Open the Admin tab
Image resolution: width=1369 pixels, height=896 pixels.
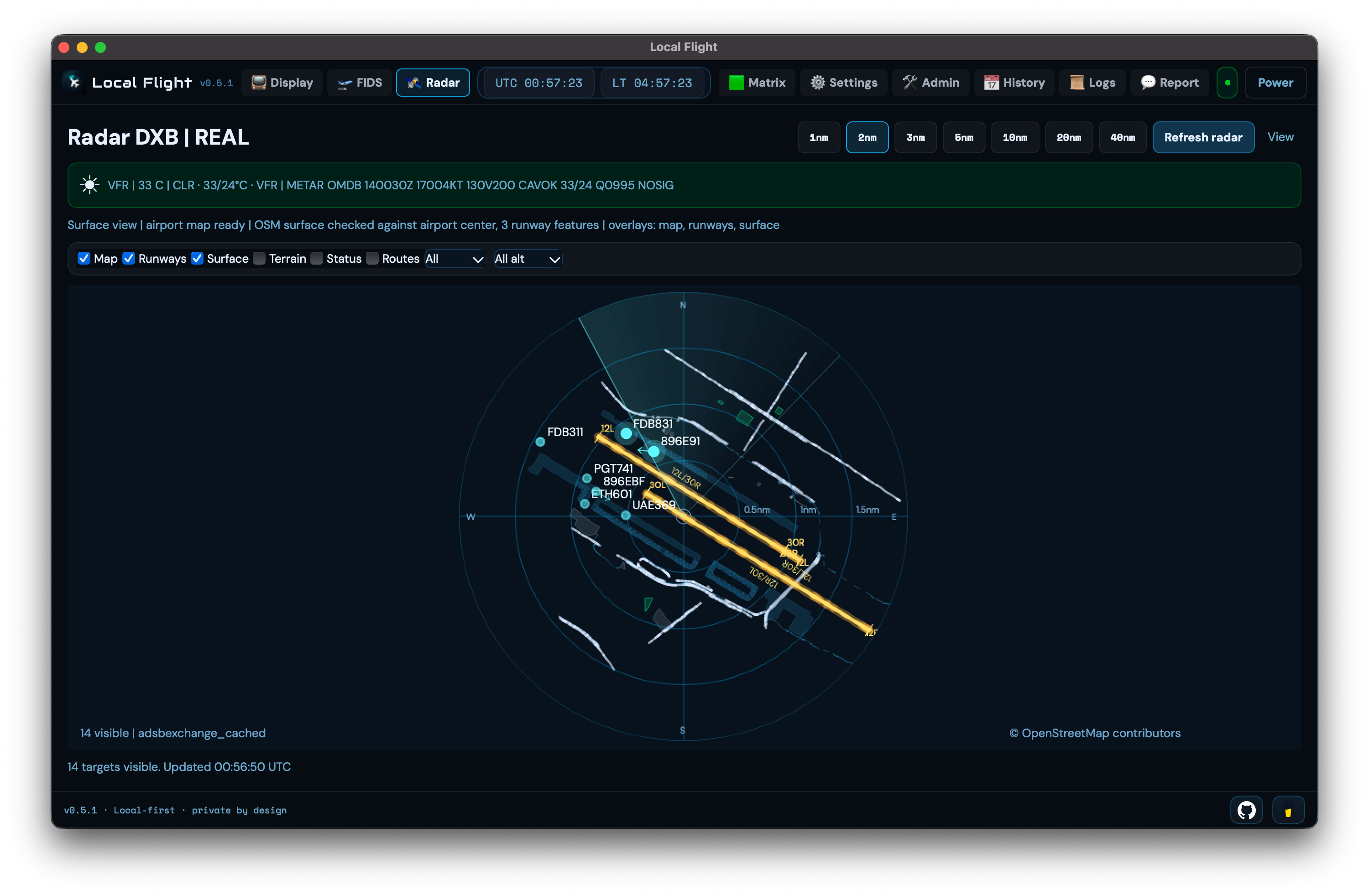(930, 83)
